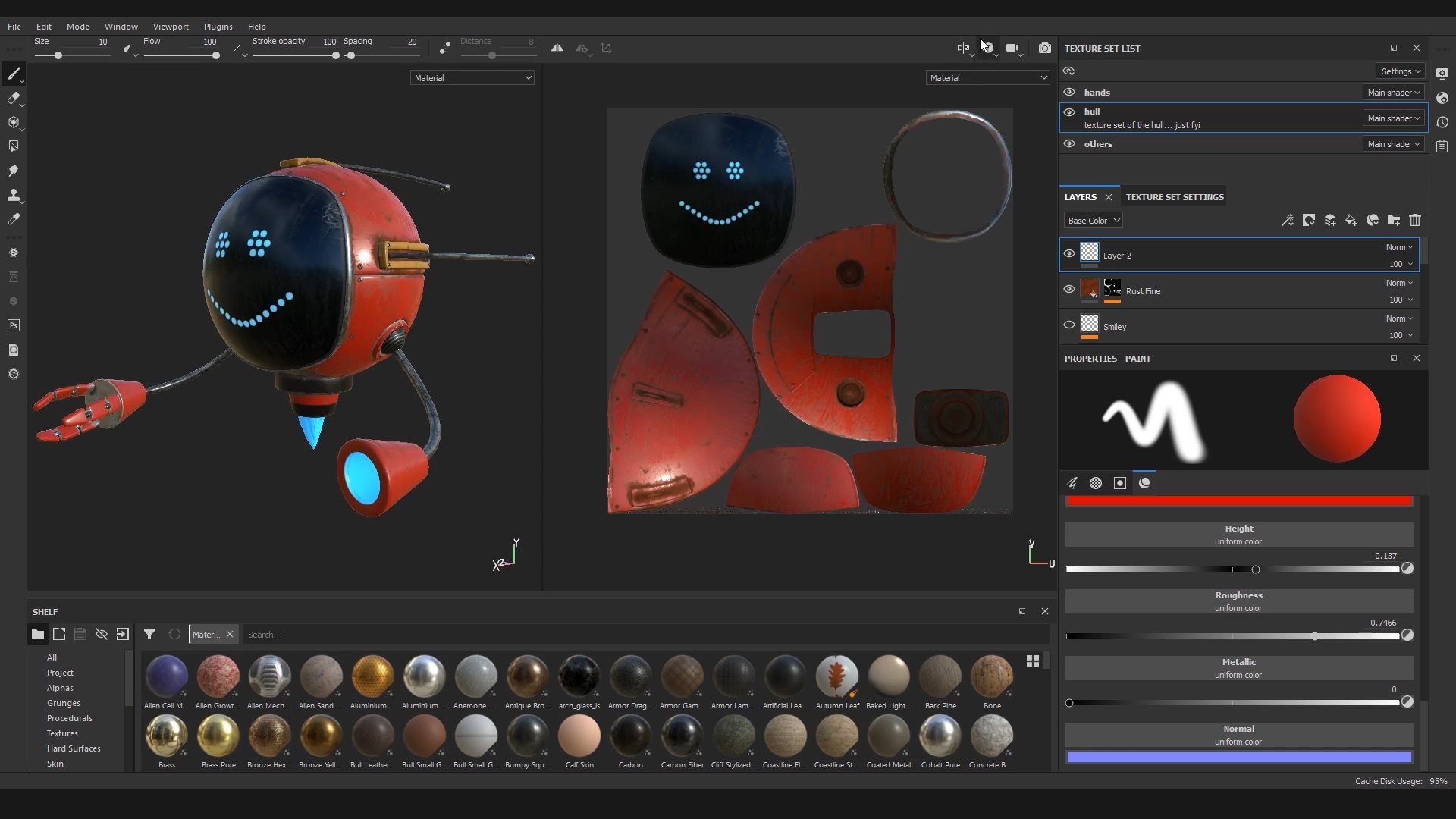Show the Smiley layer
Image resolution: width=1456 pixels, height=819 pixels.
coord(1068,325)
